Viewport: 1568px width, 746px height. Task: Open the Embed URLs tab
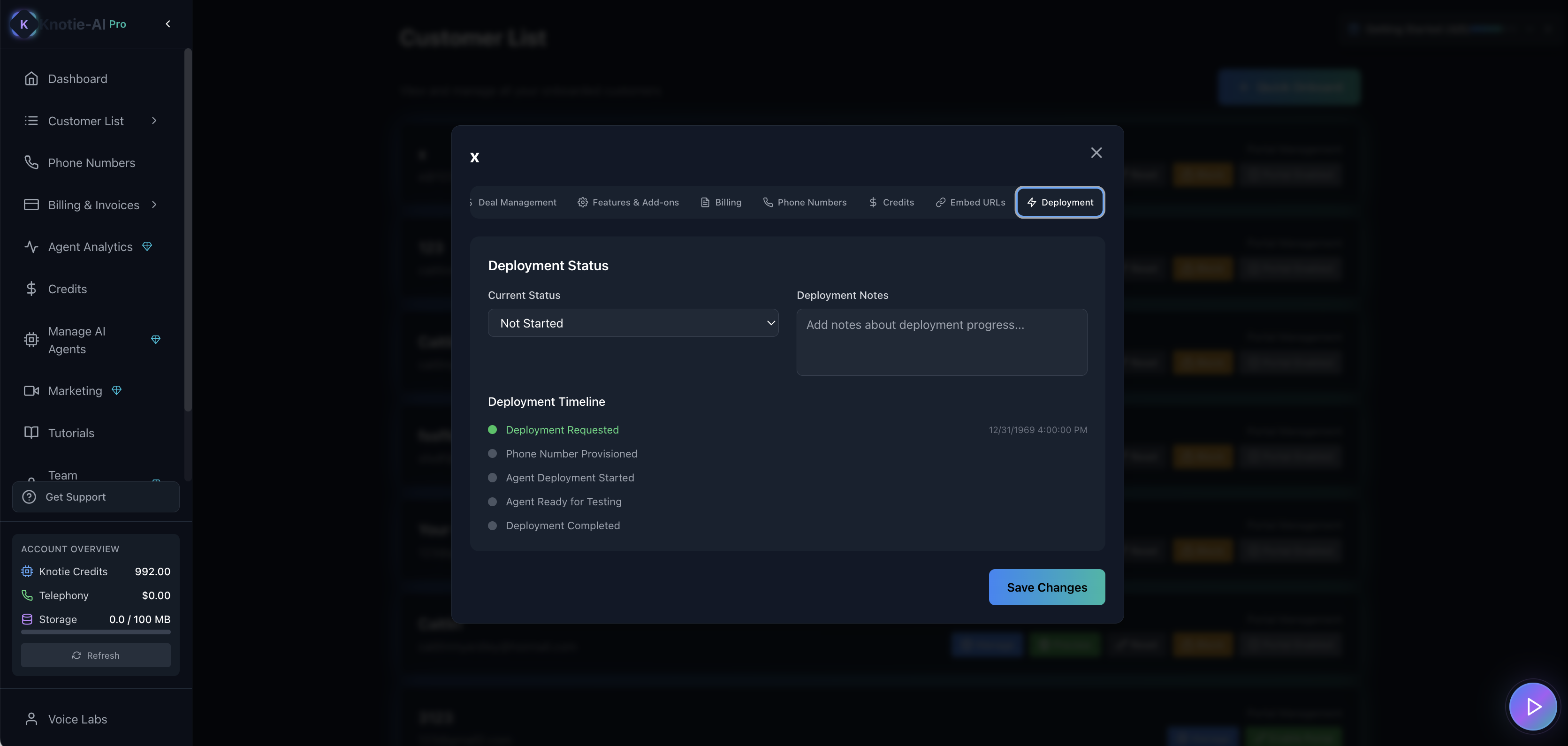pyautogui.click(x=970, y=202)
